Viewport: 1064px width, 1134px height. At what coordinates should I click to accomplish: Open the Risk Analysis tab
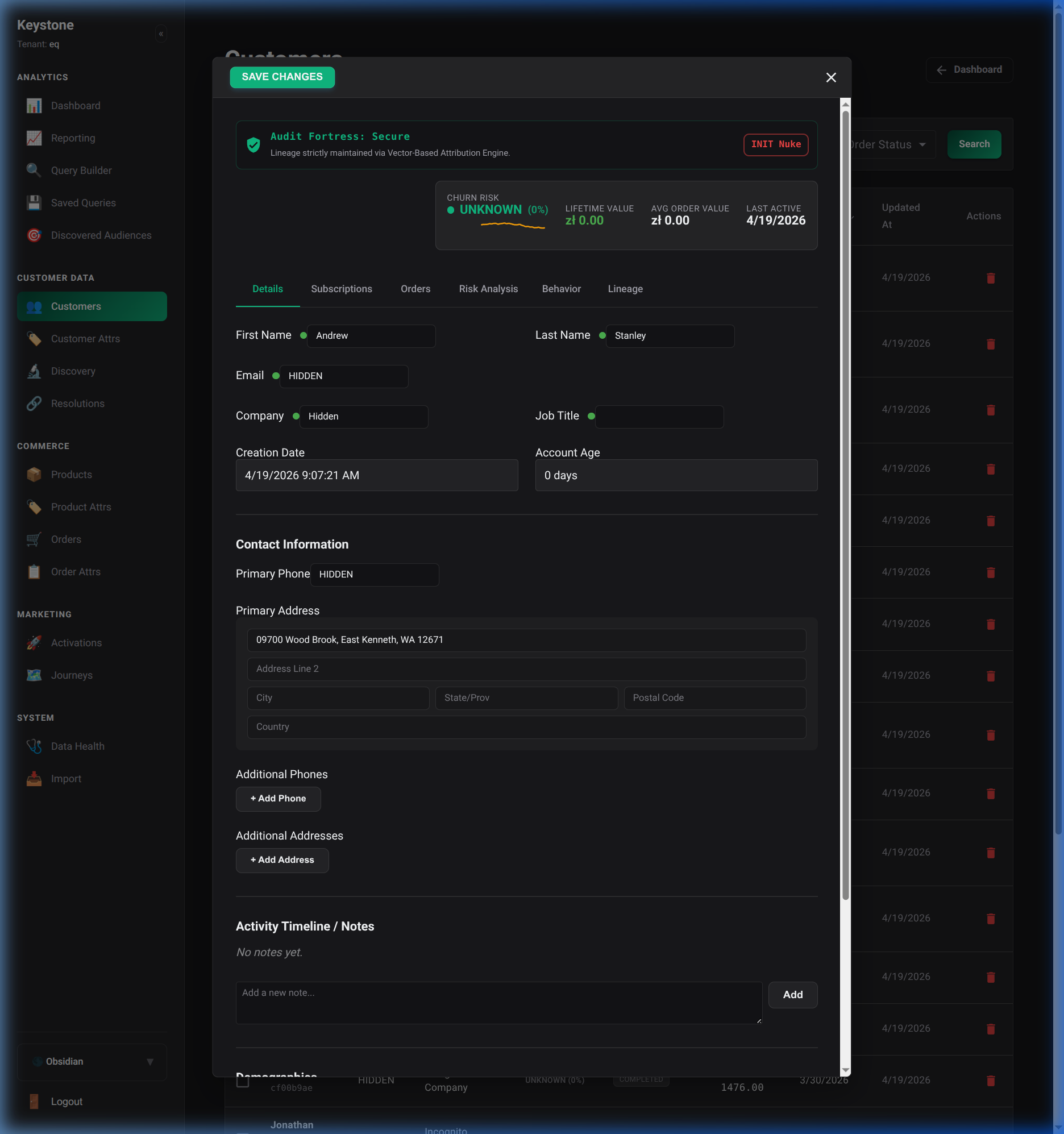488,289
